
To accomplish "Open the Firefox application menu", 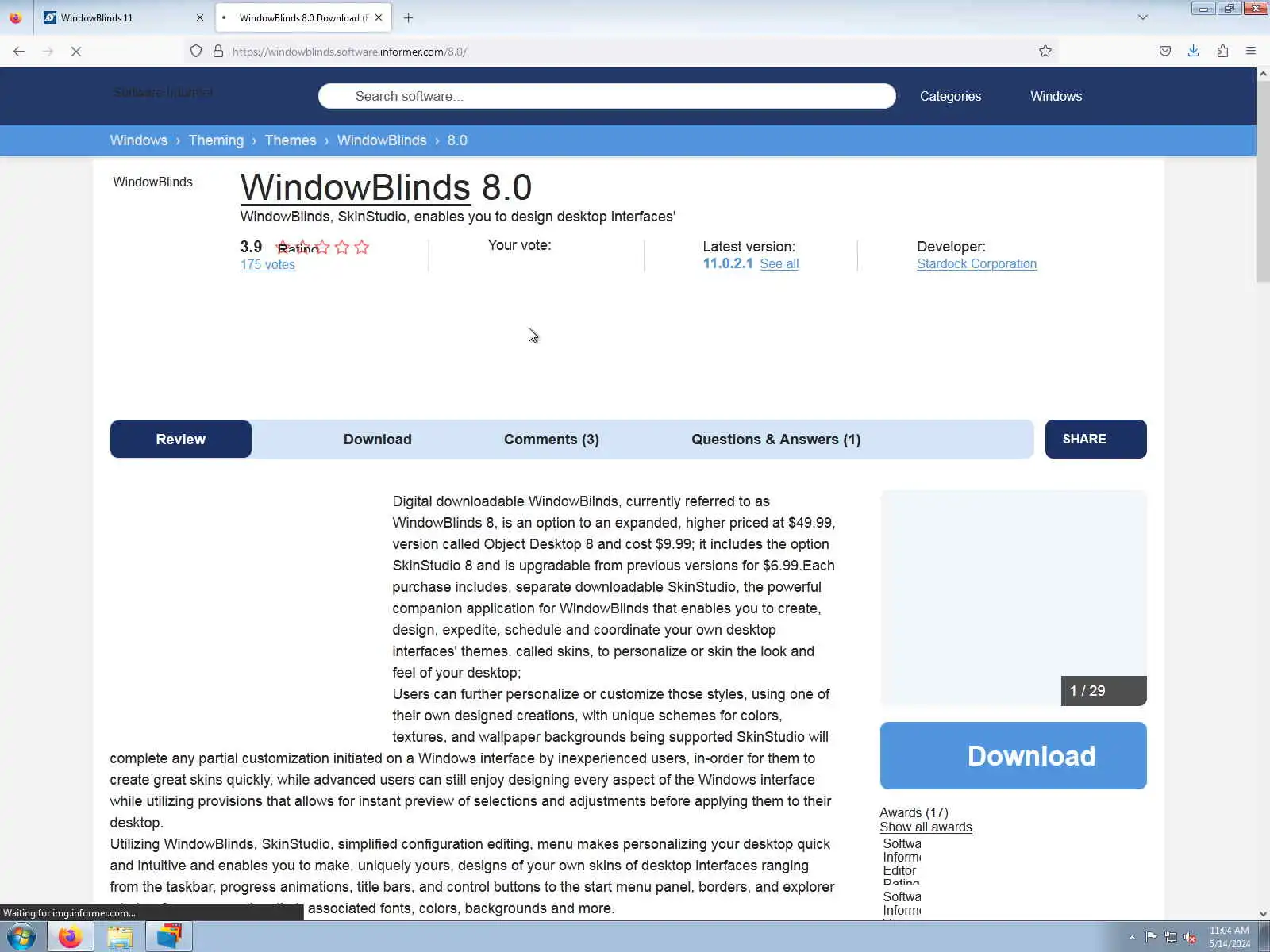I will [1251, 51].
